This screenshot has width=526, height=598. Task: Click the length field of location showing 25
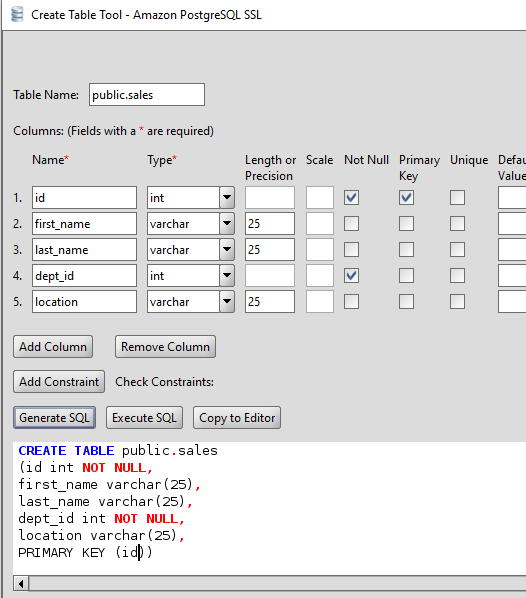[270, 302]
